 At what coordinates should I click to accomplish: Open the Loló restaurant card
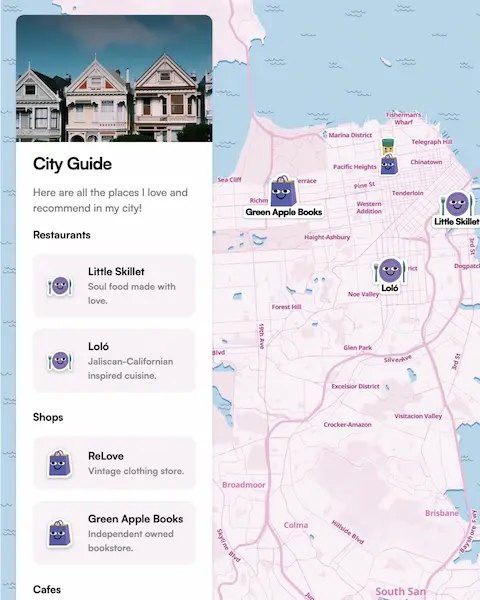114,360
